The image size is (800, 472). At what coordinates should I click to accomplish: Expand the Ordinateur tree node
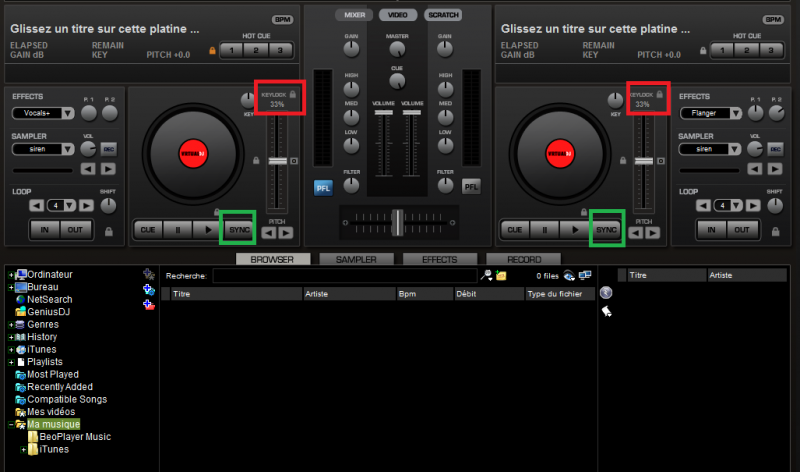click(x=11, y=275)
